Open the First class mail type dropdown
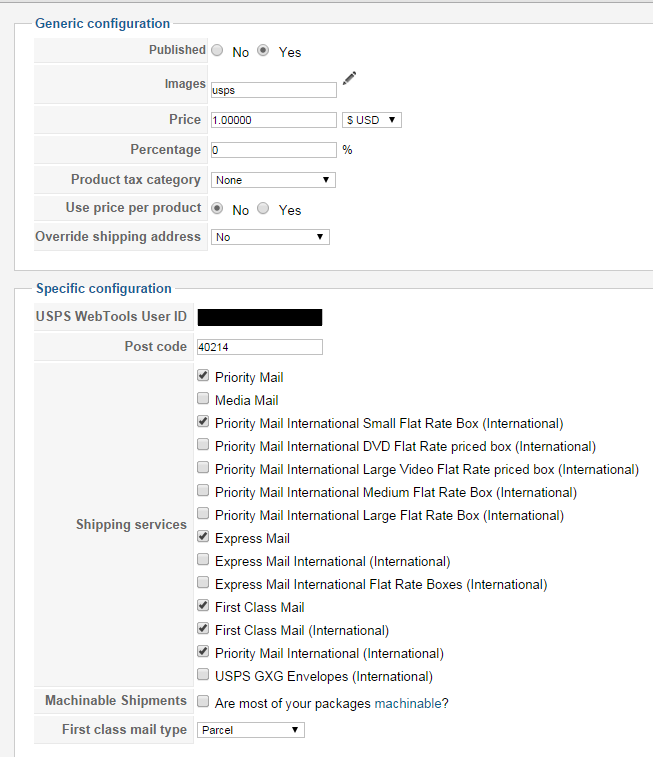 pos(250,730)
